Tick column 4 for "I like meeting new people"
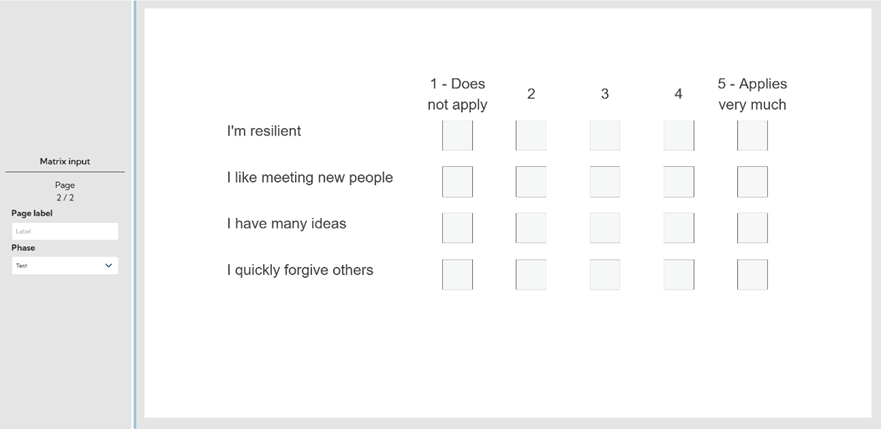 pyautogui.click(x=678, y=182)
